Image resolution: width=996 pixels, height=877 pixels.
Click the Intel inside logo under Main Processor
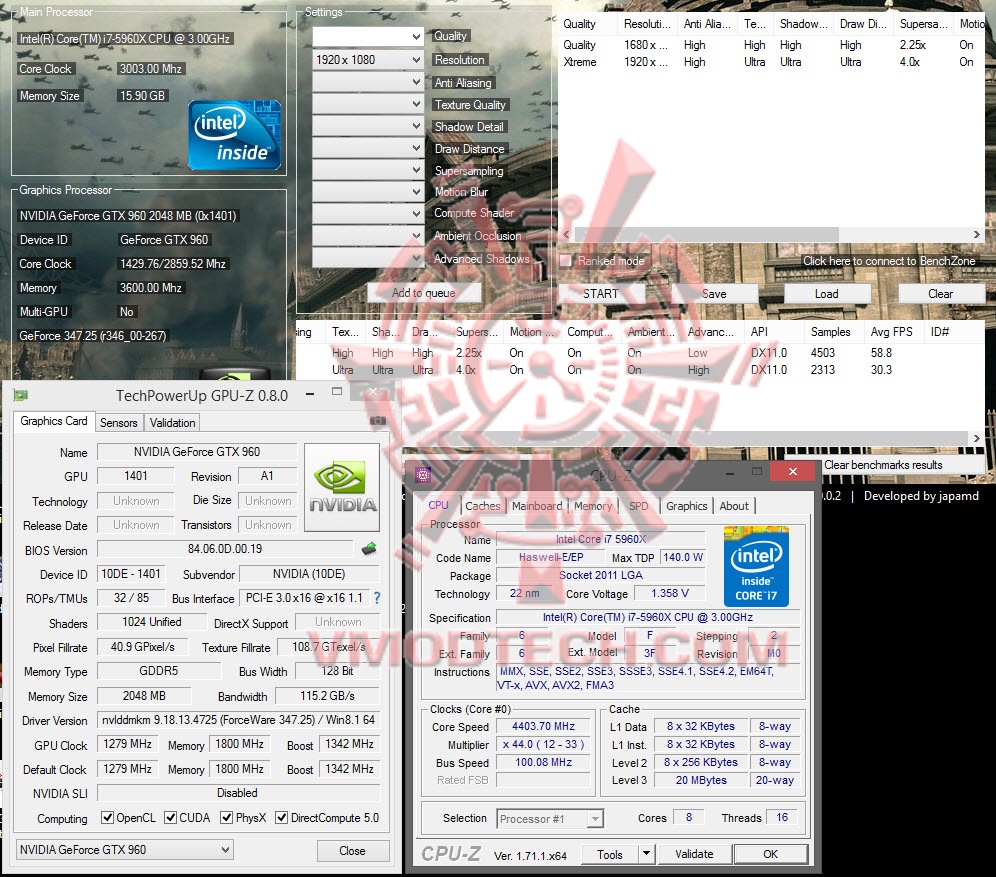click(x=234, y=135)
